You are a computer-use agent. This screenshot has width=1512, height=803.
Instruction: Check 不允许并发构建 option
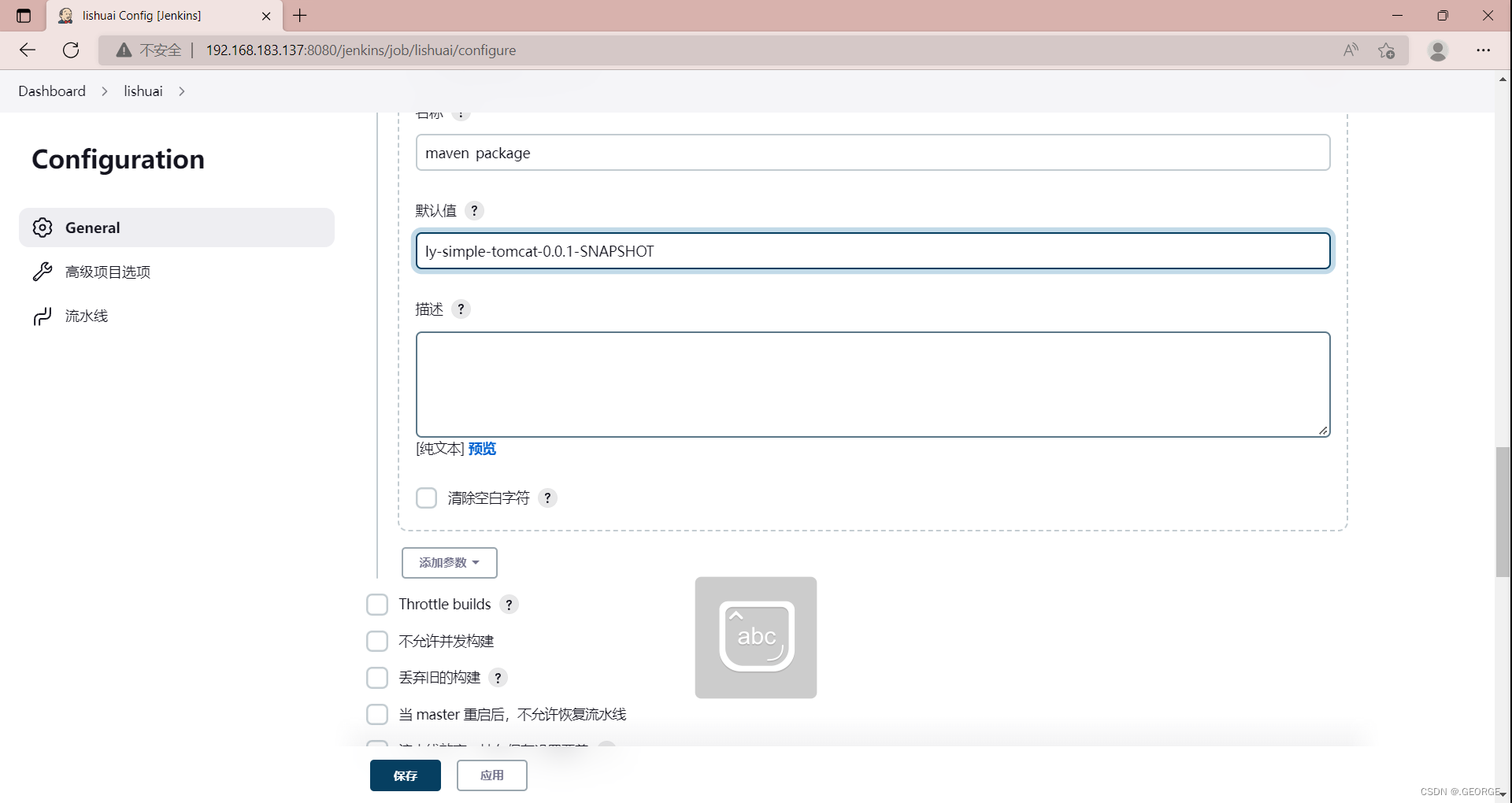(x=377, y=641)
